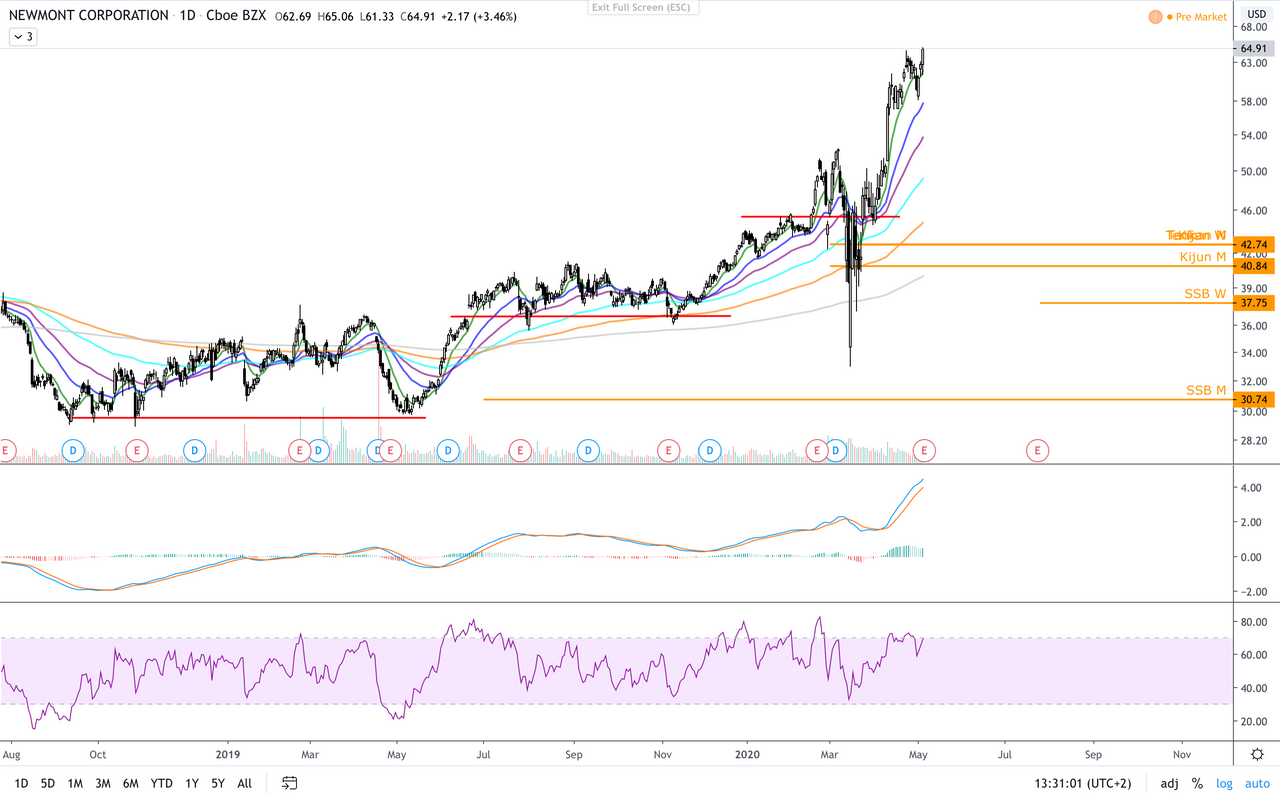This screenshot has height=800, width=1280.
Task: Click the SSB M 30.74 price label
Action: (1254, 399)
